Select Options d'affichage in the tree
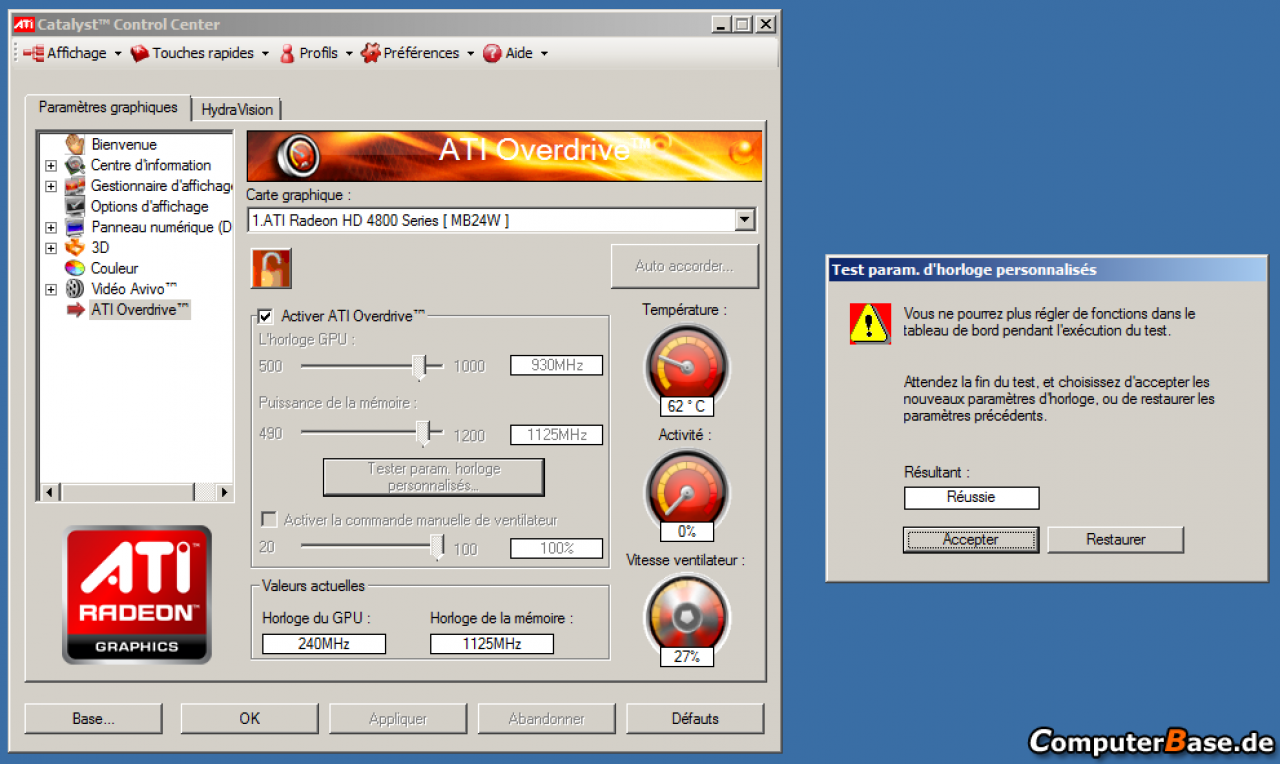1280x764 pixels. 149,206
